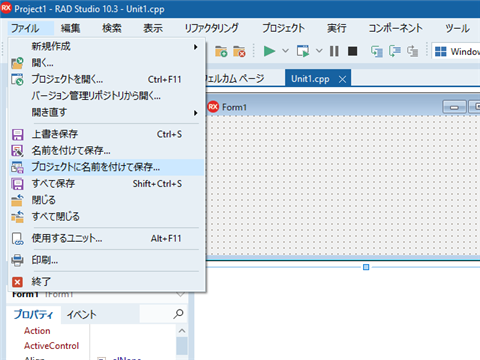Open the リファクタリング menu
The image size is (480, 360).
tap(212, 28)
